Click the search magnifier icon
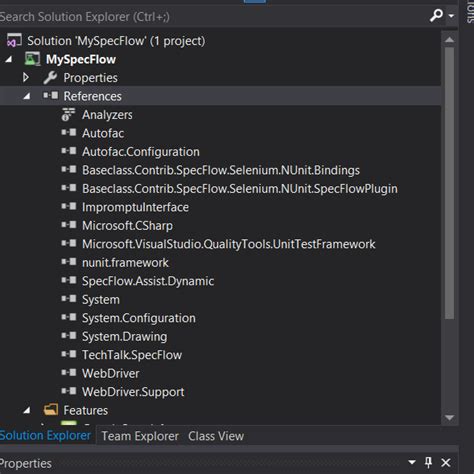Viewport: 474px width, 474px height. (x=436, y=15)
